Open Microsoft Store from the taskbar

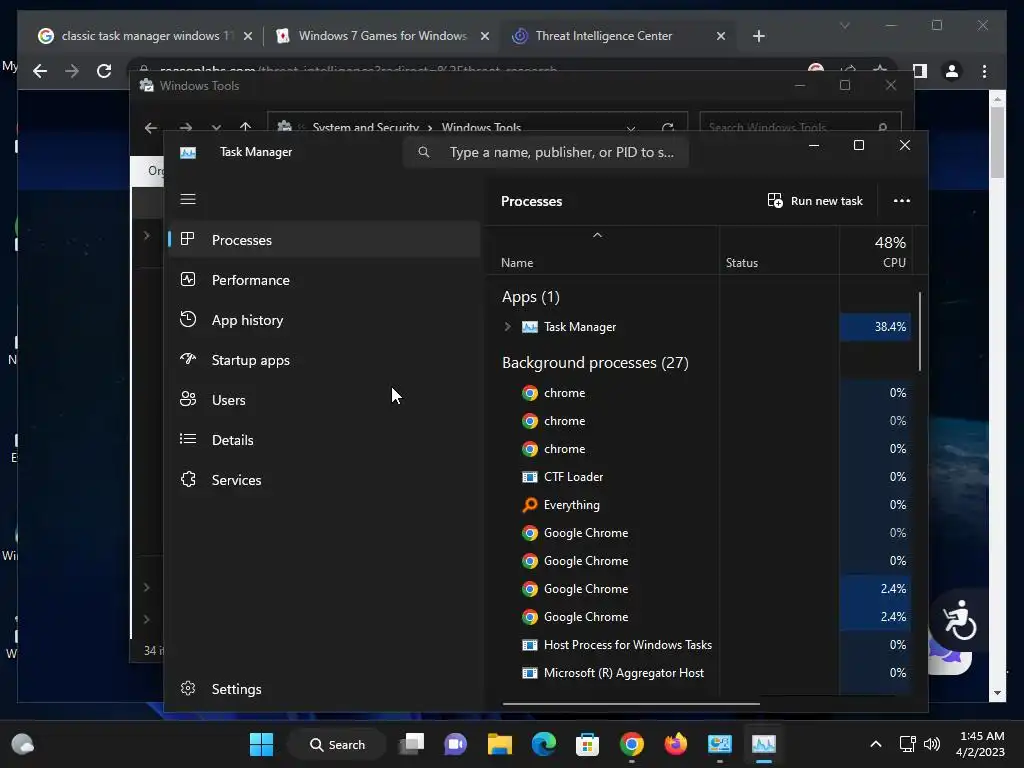click(x=587, y=744)
